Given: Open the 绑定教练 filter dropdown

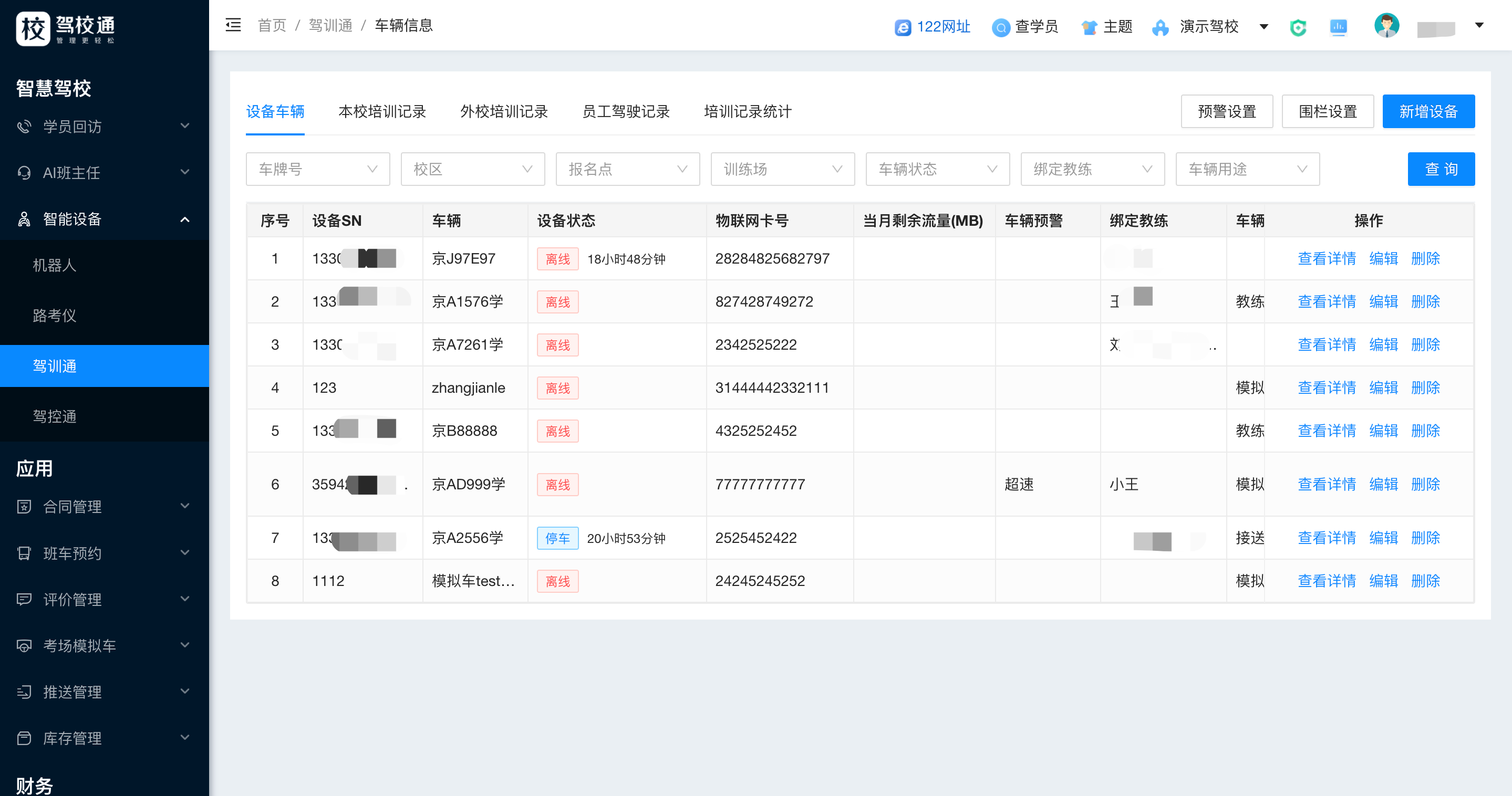Looking at the screenshot, I should (x=1092, y=169).
